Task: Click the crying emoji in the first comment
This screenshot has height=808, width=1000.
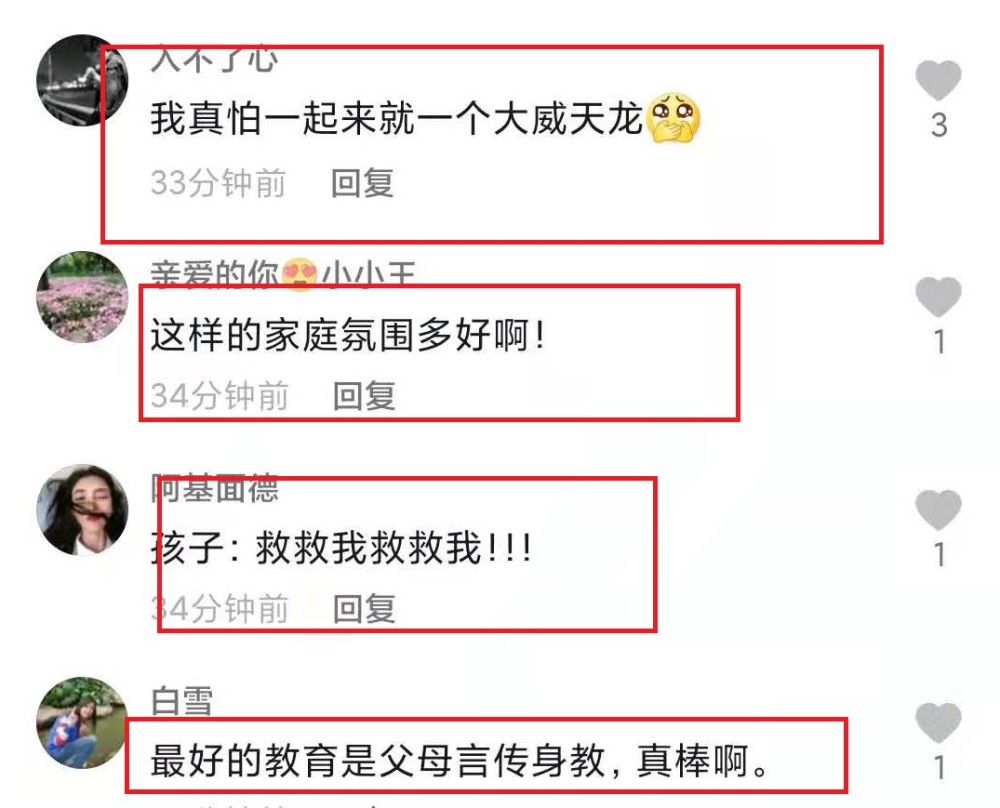Action: [673, 119]
